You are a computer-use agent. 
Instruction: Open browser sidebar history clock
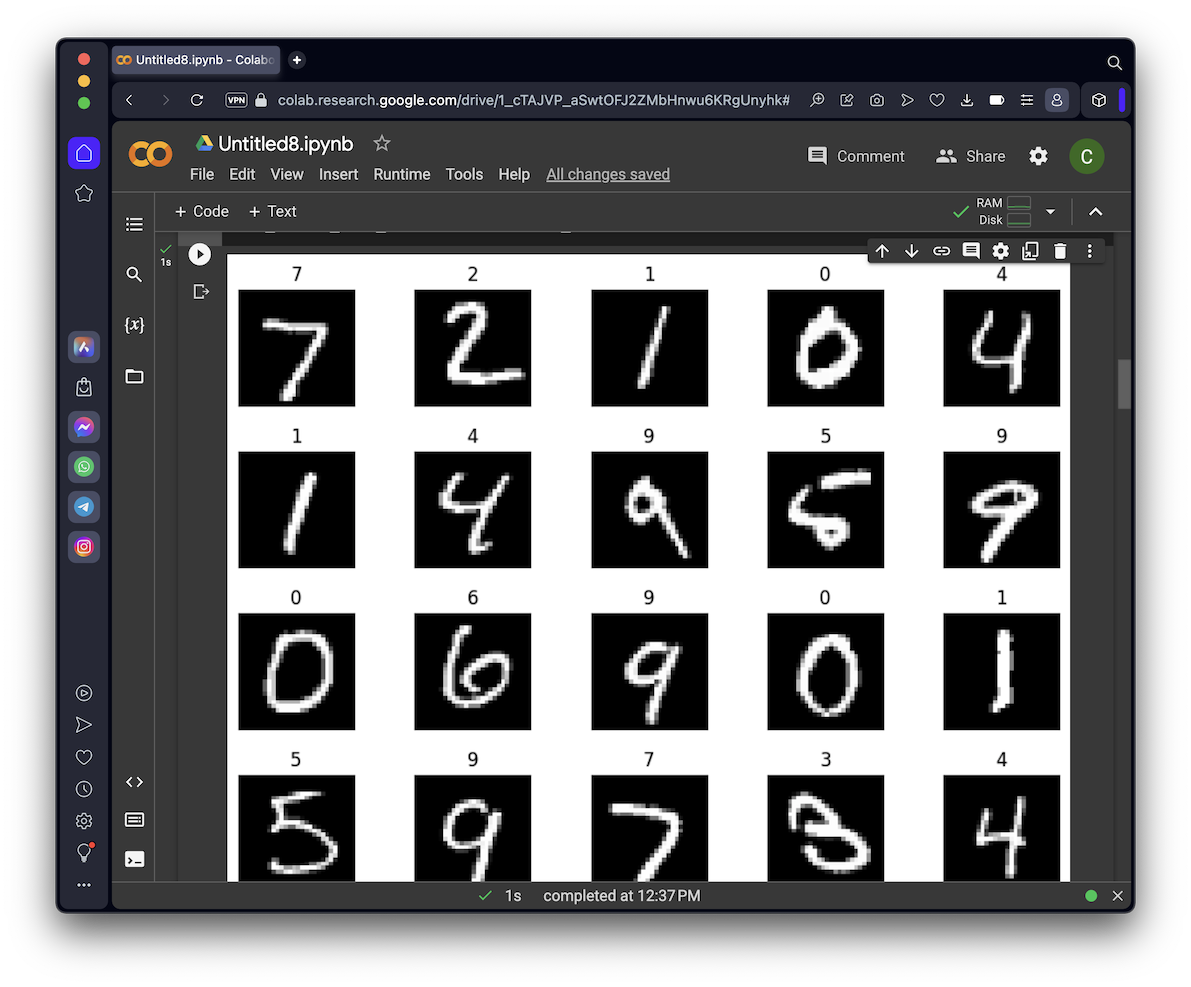[x=84, y=789]
